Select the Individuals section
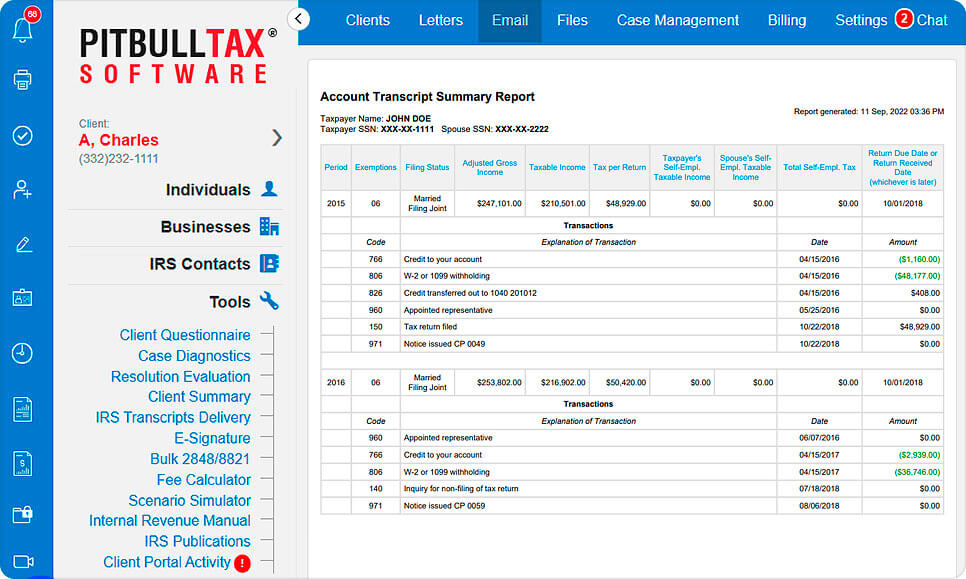Image resolution: width=966 pixels, height=579 pixels. [x=208, y=190]
